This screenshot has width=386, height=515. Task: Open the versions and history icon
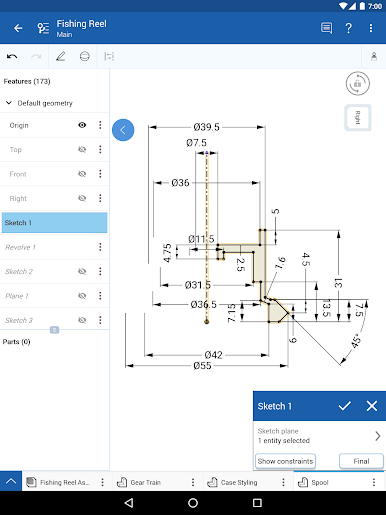(43, 28)
